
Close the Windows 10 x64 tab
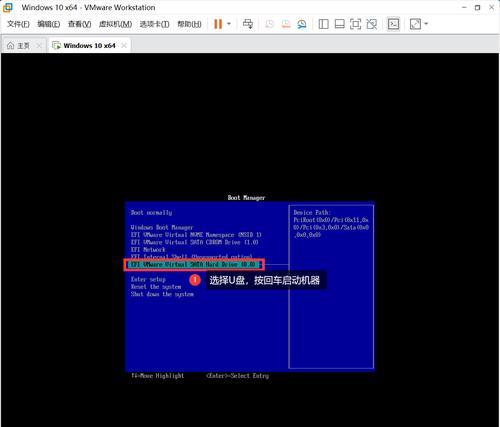pyautogui.click(x=124, y=45)
